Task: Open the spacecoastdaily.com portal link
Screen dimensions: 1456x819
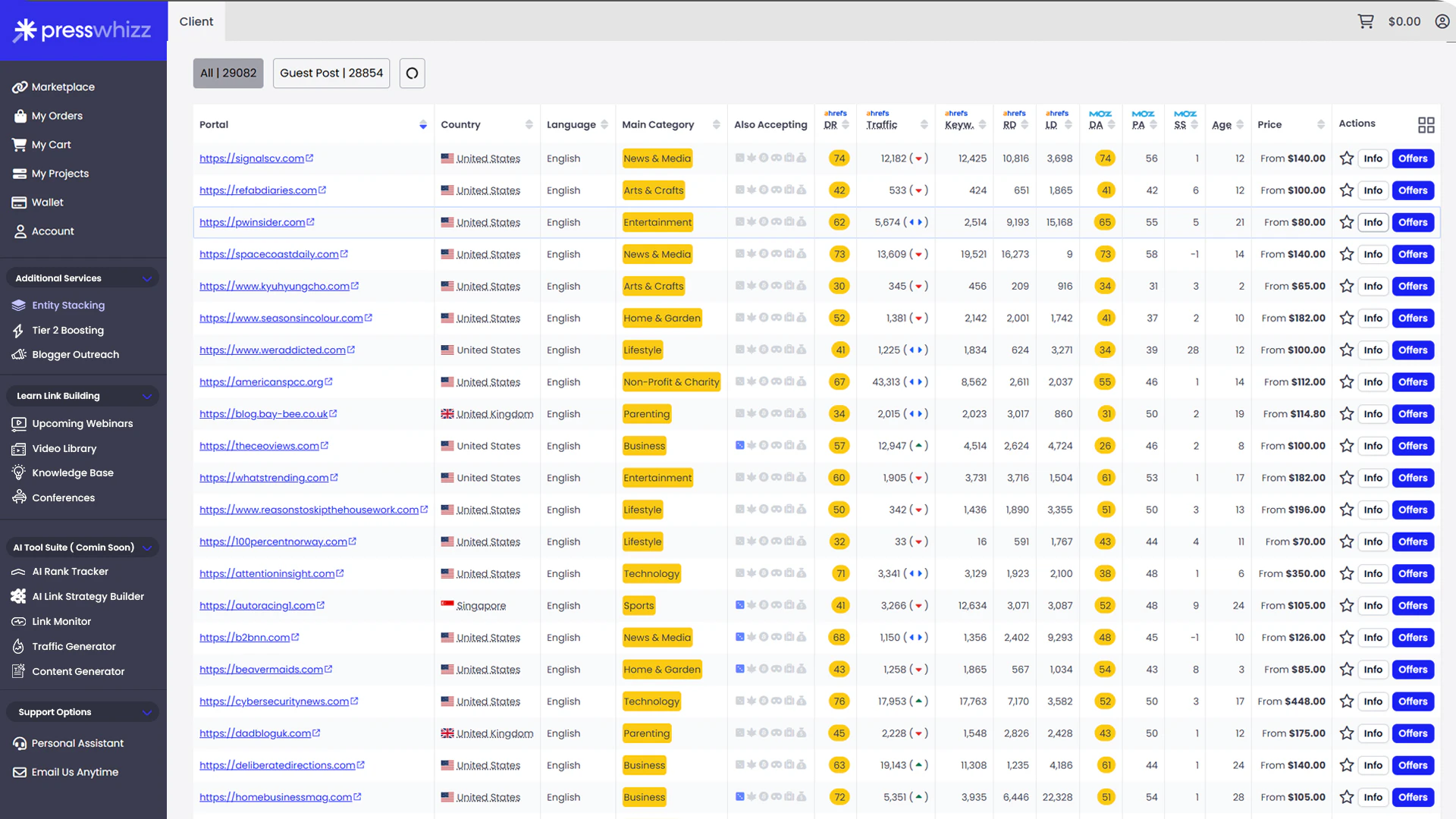Action: point(268,254)
